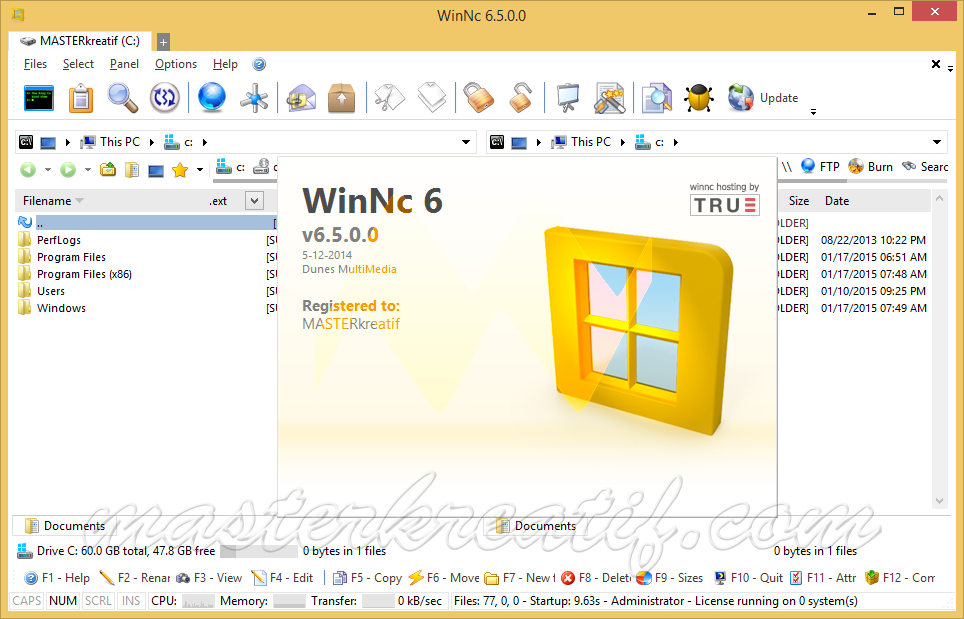Click the FTP button in right panel
The height and width of the screenshot is (619, 964).
click(x=821, y=167)
